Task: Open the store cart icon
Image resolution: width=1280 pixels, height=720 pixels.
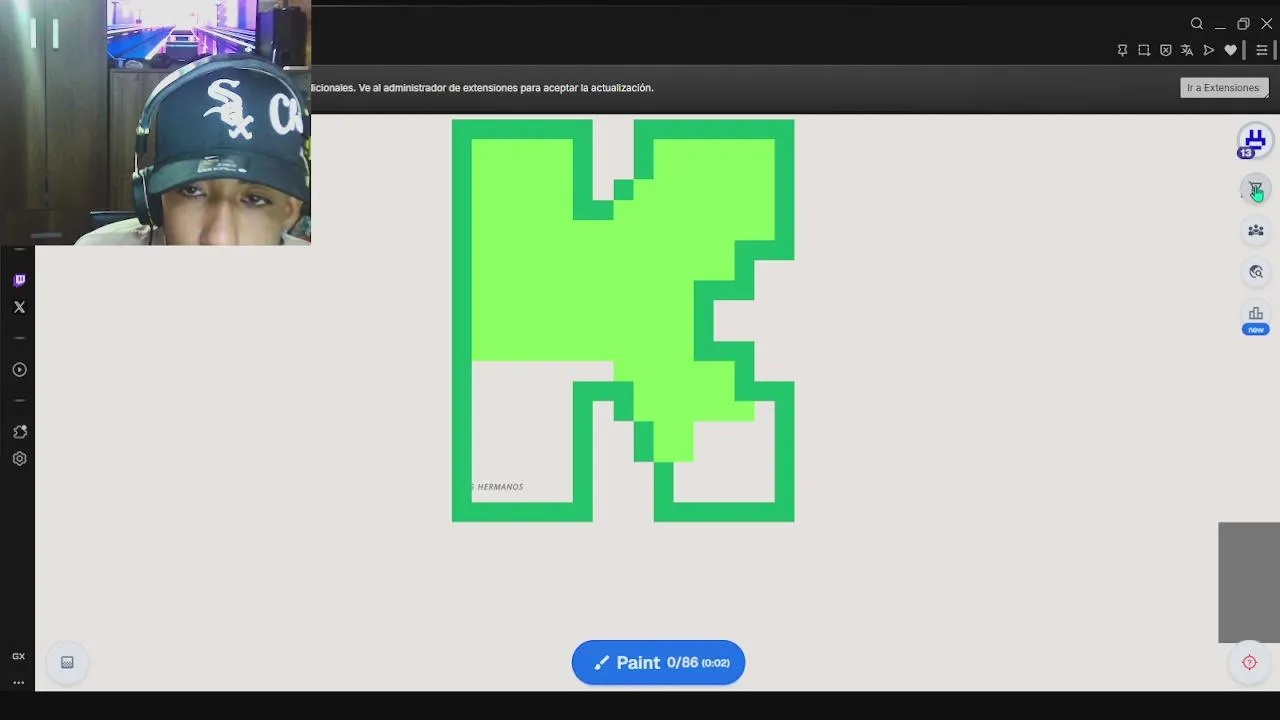Action: [1256, 189]
